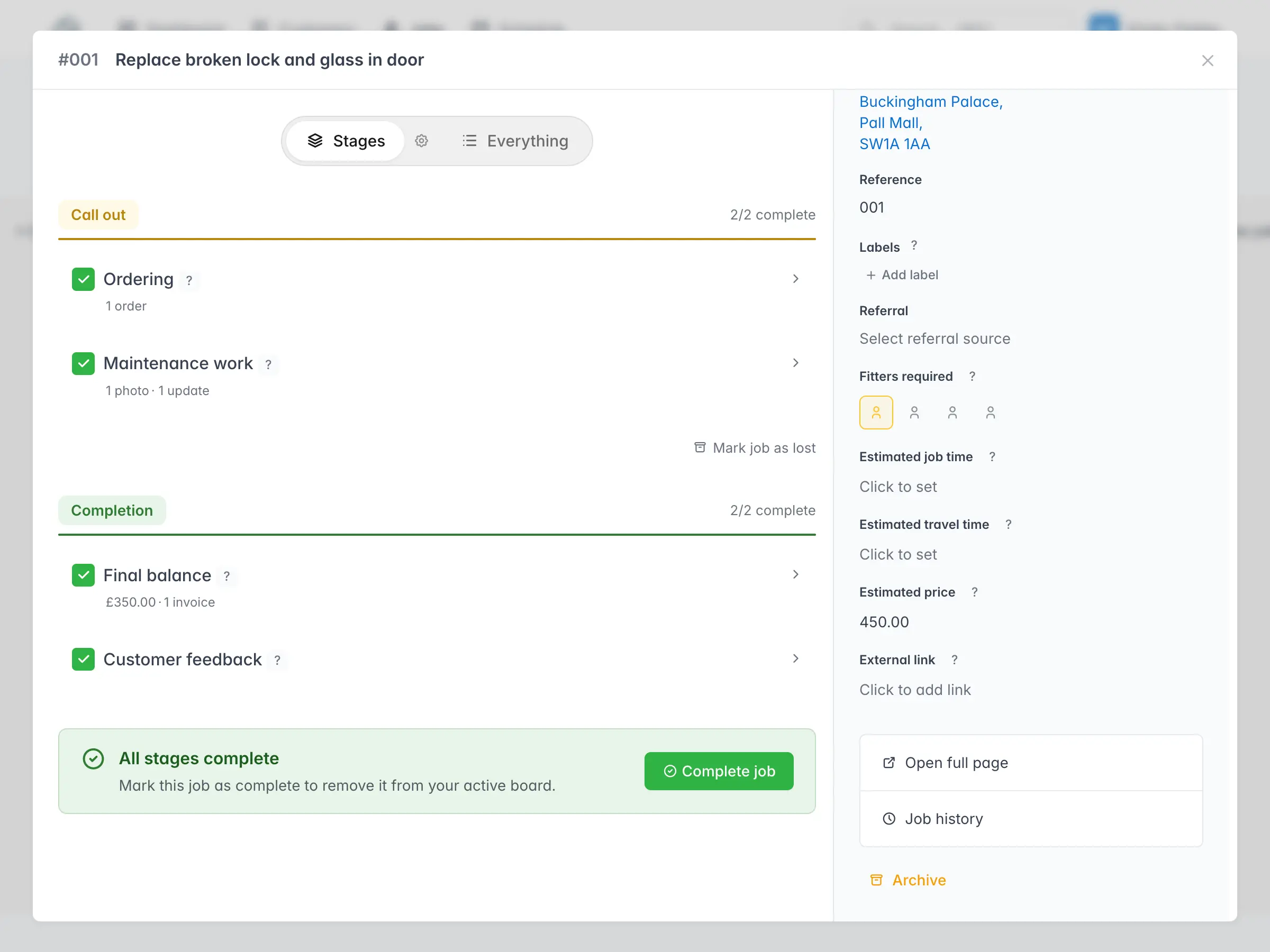Click the question mark beside Customer feedback

click(278, 661)
